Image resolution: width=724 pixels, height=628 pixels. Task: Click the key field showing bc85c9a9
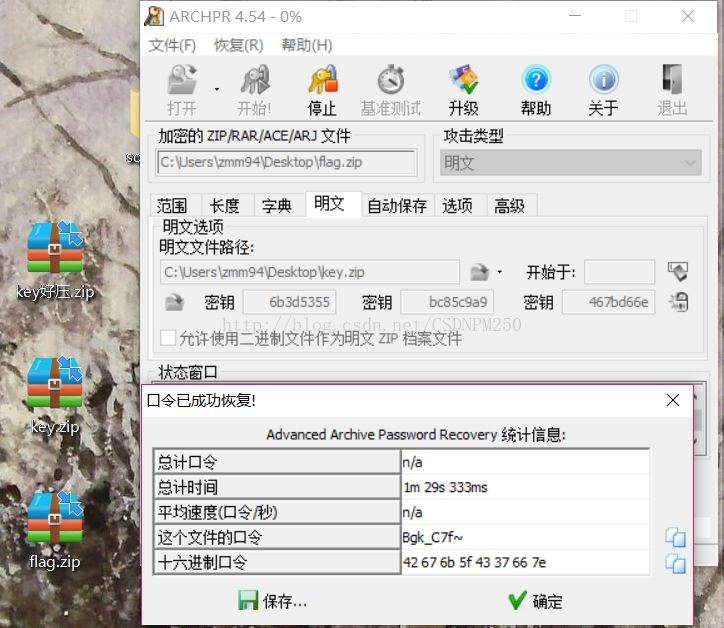click(447, 302)
